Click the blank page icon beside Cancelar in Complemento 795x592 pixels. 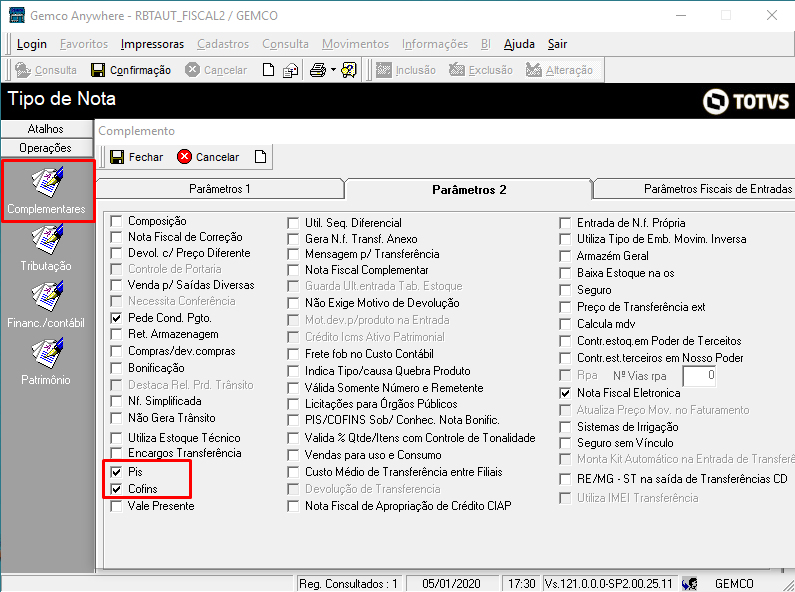260,157
